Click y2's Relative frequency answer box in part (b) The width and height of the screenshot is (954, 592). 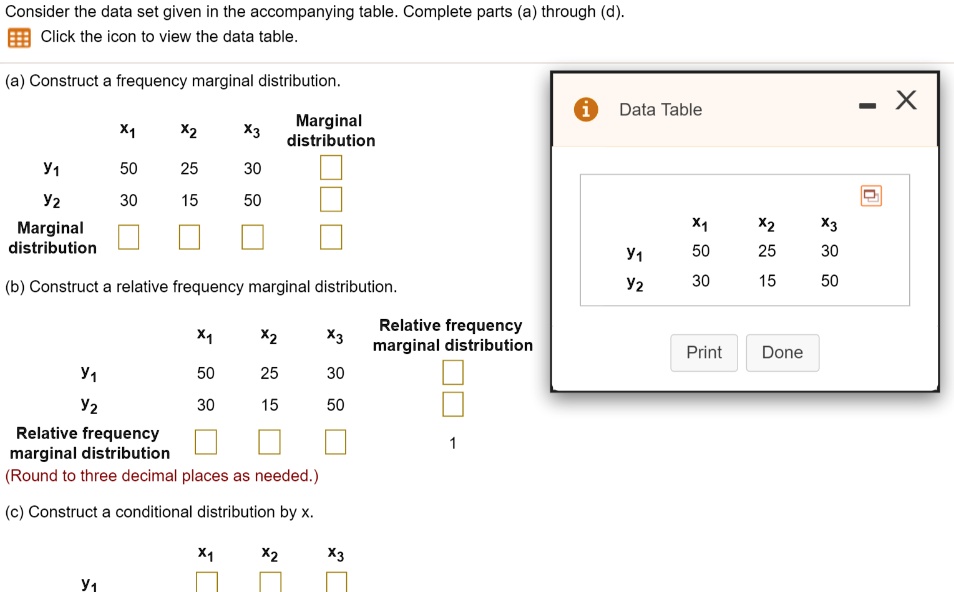(452, 403)
